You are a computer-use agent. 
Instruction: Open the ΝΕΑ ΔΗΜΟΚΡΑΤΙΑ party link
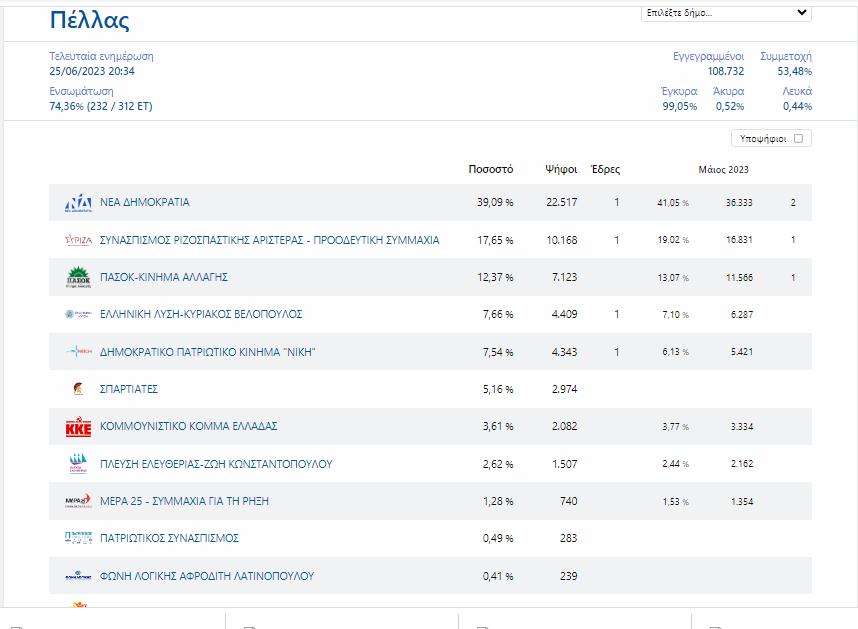(x=144, y=202)
